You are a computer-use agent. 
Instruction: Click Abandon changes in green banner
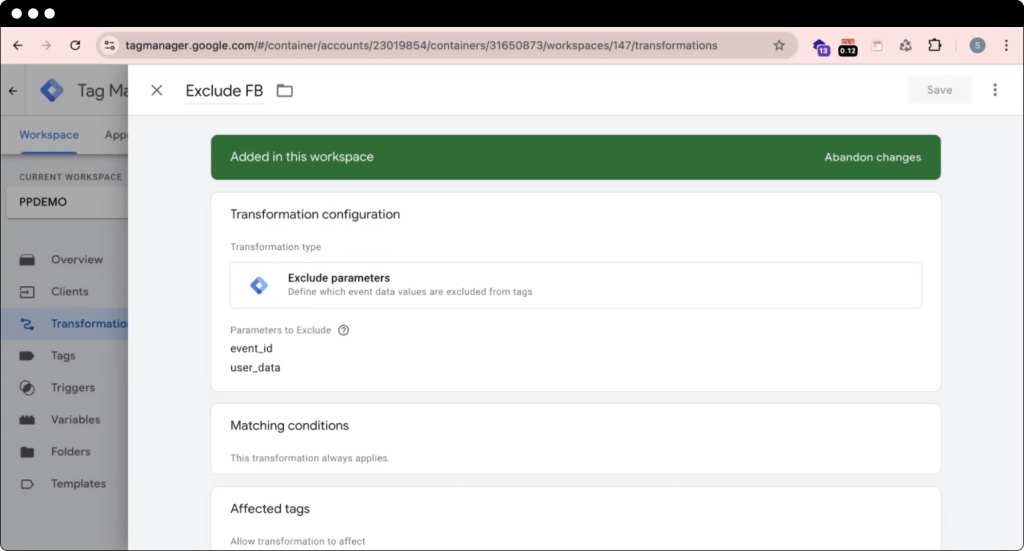tap(872, 157)
